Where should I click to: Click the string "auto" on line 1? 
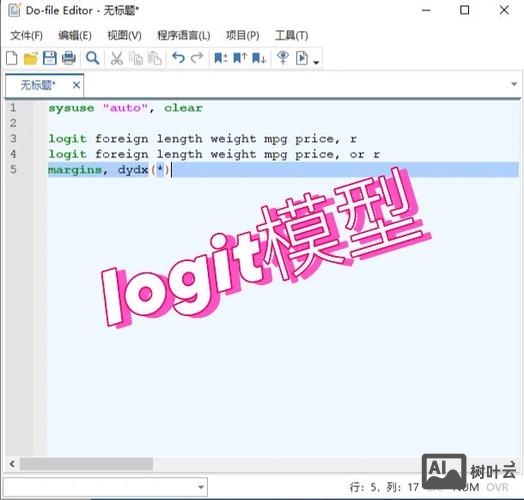pyautogui.click(x=125, y=108)
